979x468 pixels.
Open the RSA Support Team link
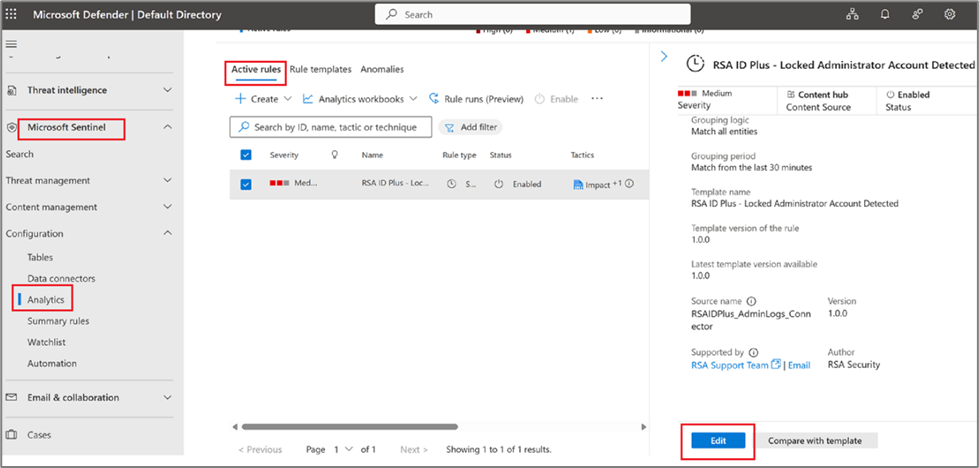pos(729,365)
